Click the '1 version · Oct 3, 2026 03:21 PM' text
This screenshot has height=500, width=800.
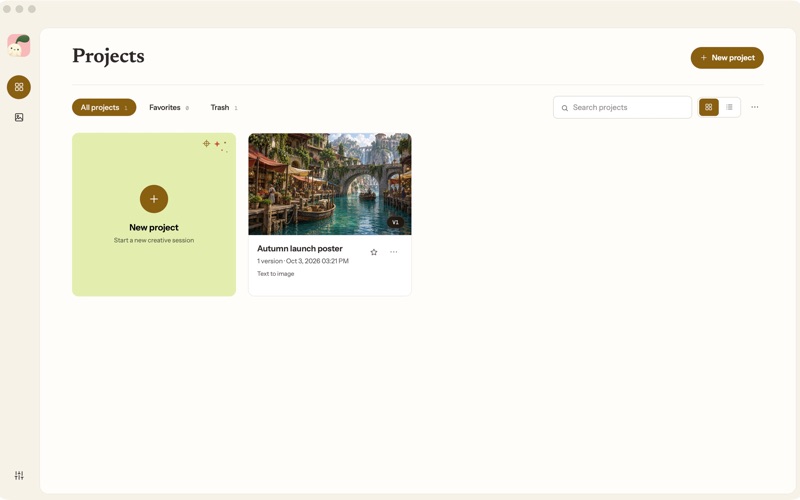[303, 261]
